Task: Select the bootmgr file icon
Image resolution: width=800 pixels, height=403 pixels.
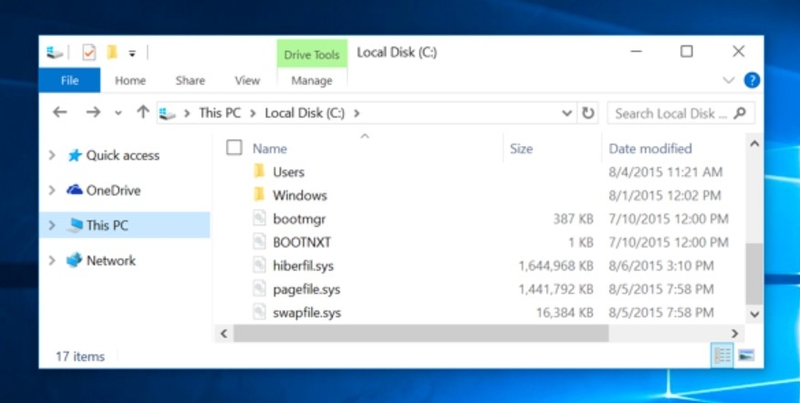Action: [x=260, y=218]
